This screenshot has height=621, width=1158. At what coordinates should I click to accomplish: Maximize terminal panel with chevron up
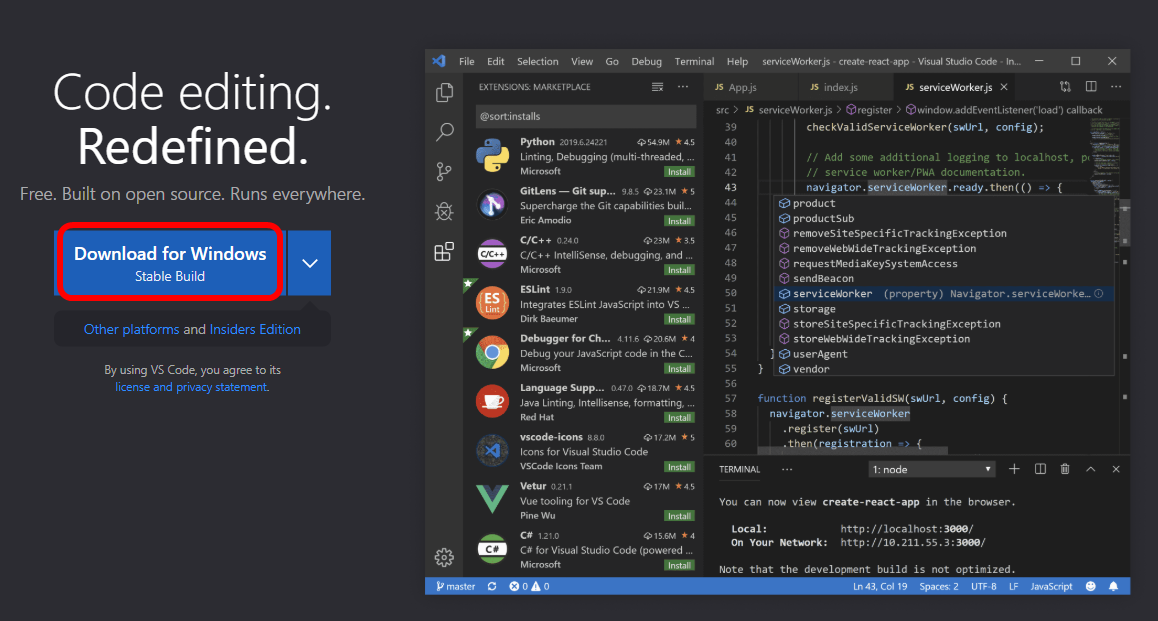tap(1090, 469)
